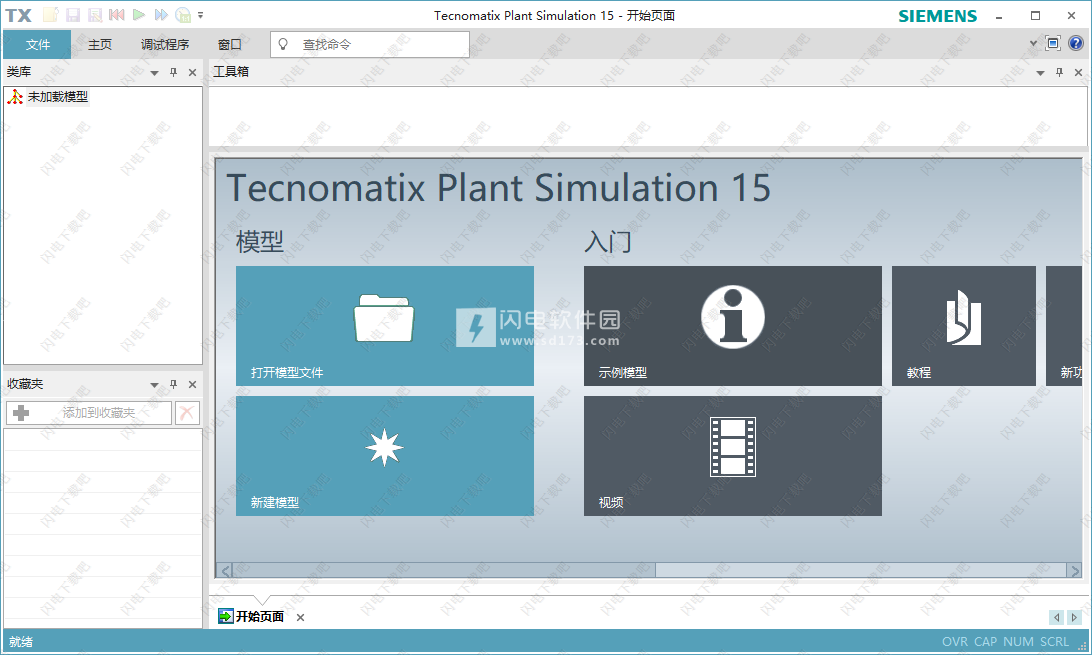Switch to the 主页 ribbon tab

(100, 45)
